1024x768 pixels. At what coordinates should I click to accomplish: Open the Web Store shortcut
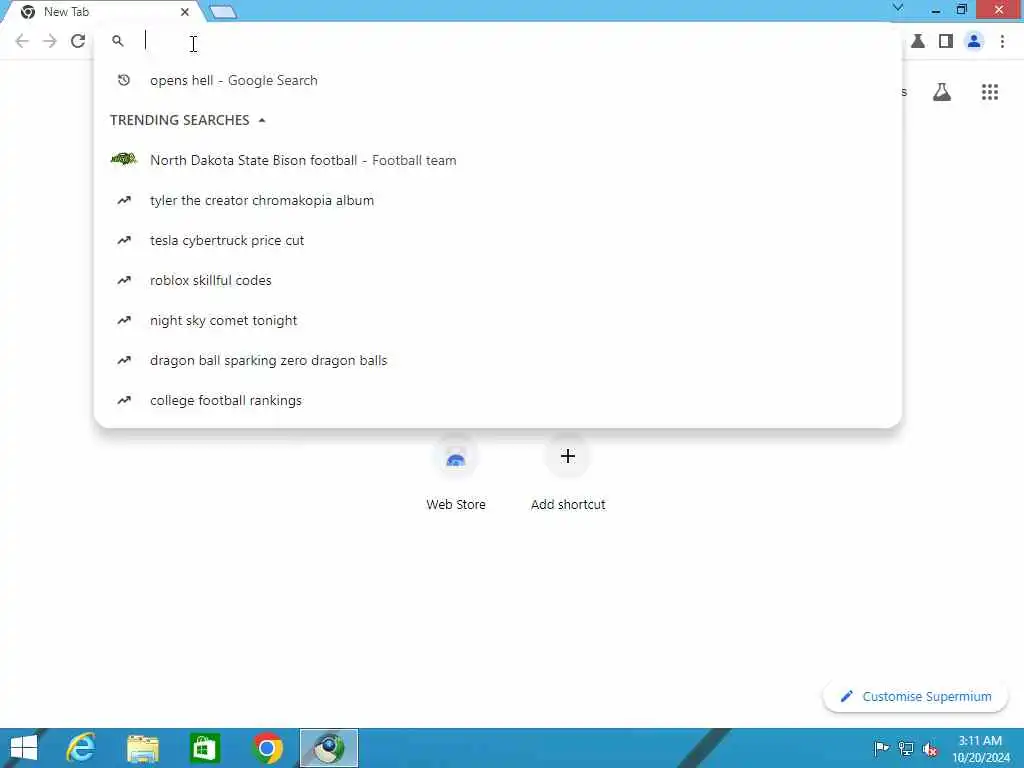[x=456, y=473]
